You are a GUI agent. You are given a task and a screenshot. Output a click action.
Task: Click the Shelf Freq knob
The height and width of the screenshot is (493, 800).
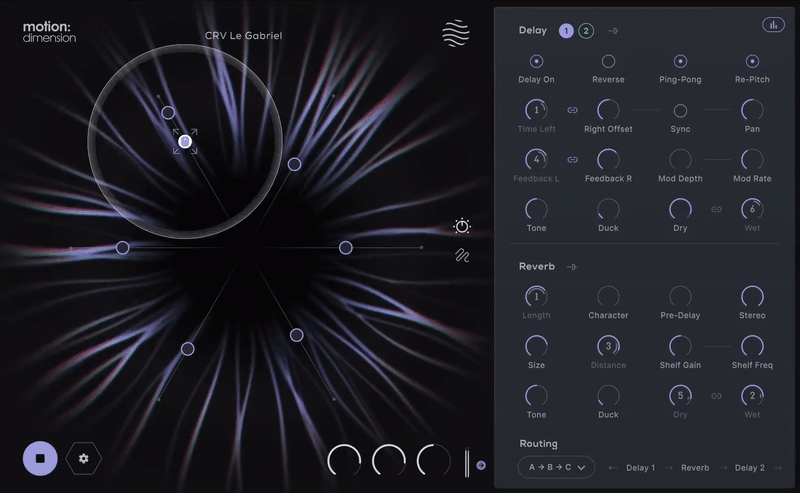752,346
